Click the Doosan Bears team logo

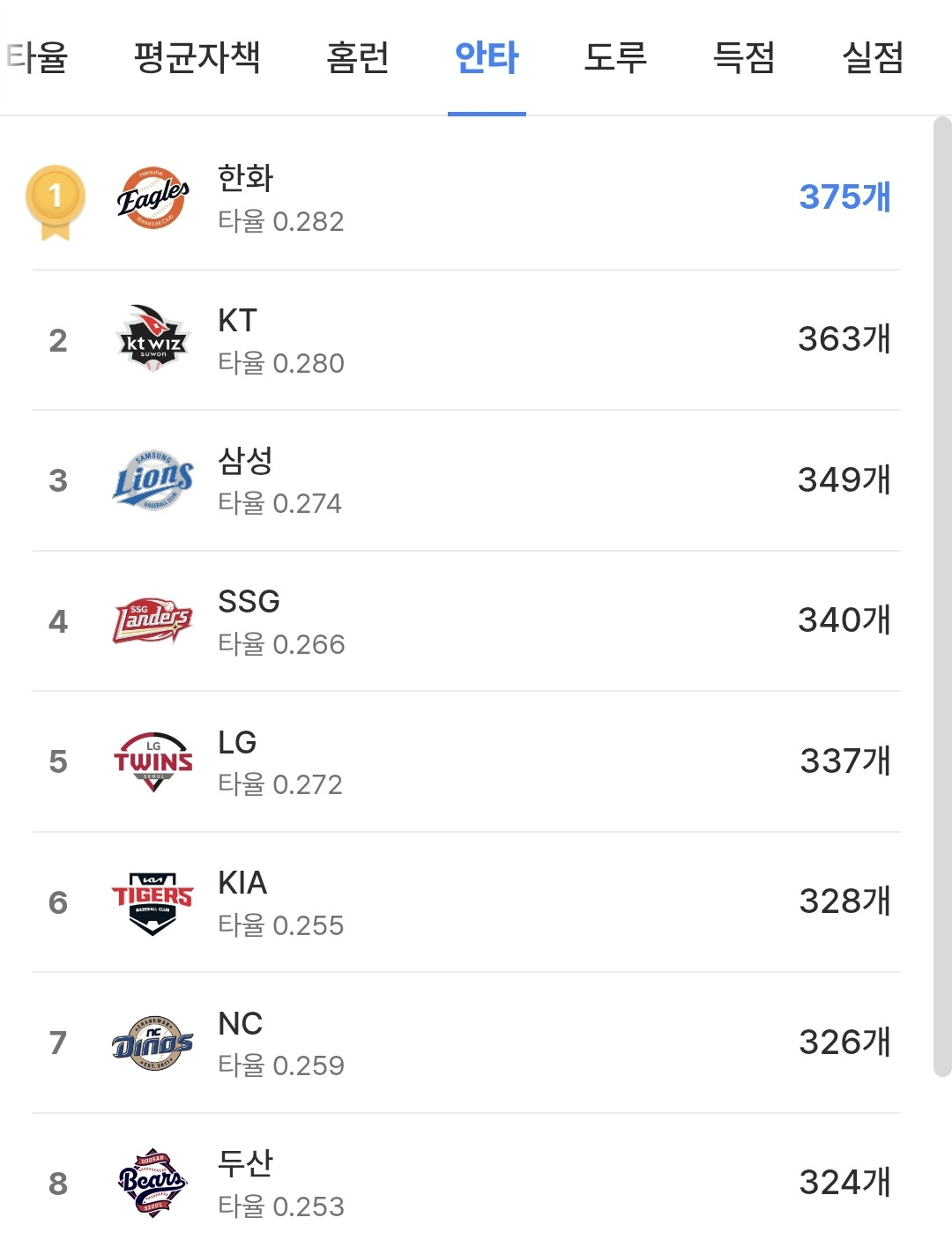[152, 1183]
